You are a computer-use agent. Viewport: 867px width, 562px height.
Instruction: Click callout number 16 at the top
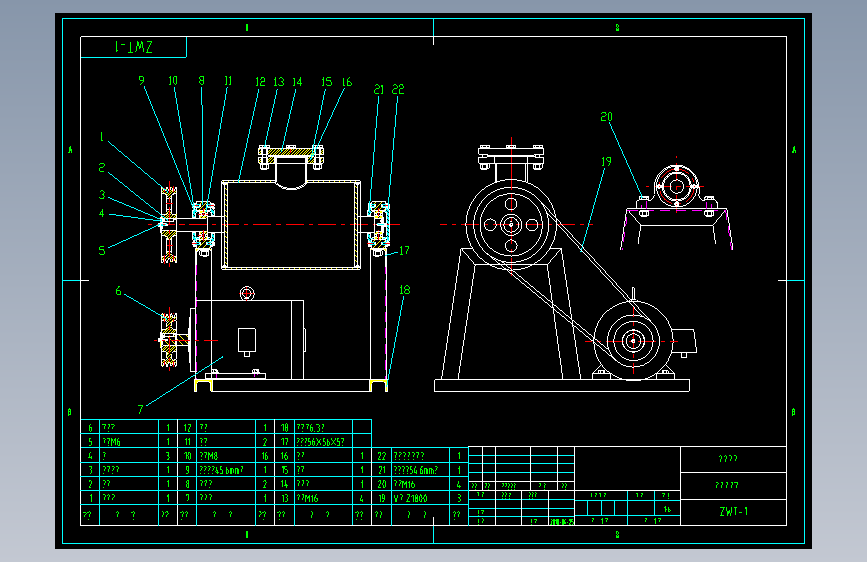tap(347, 82)
